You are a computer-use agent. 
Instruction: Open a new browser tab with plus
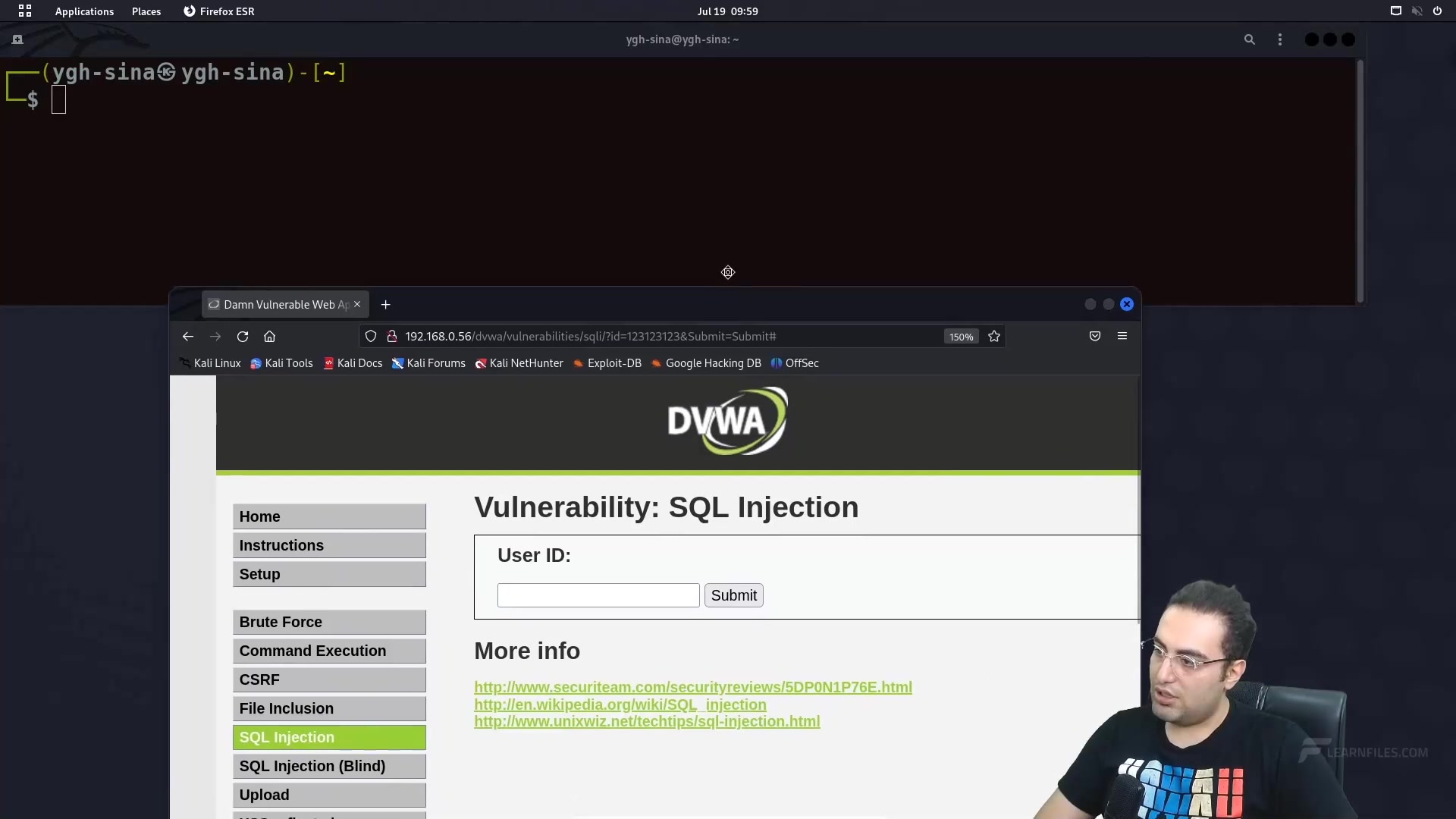385,305
